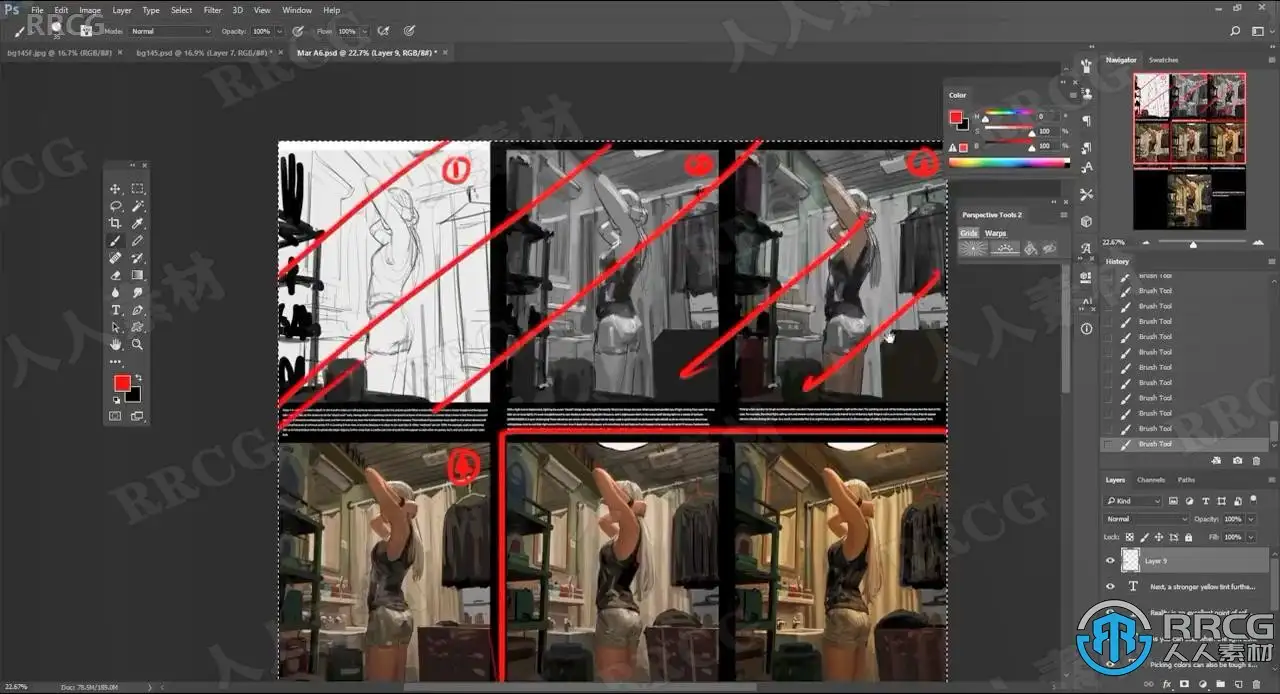Viewport: 1280px width, 694px height.
Task: Select the Move tool
Action: [115, 189]
